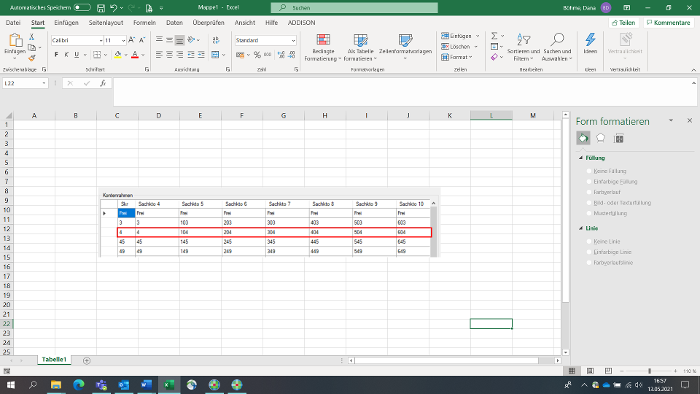Click the Teilen share button
Screen dimensions: 700x394
coord(624,23)
